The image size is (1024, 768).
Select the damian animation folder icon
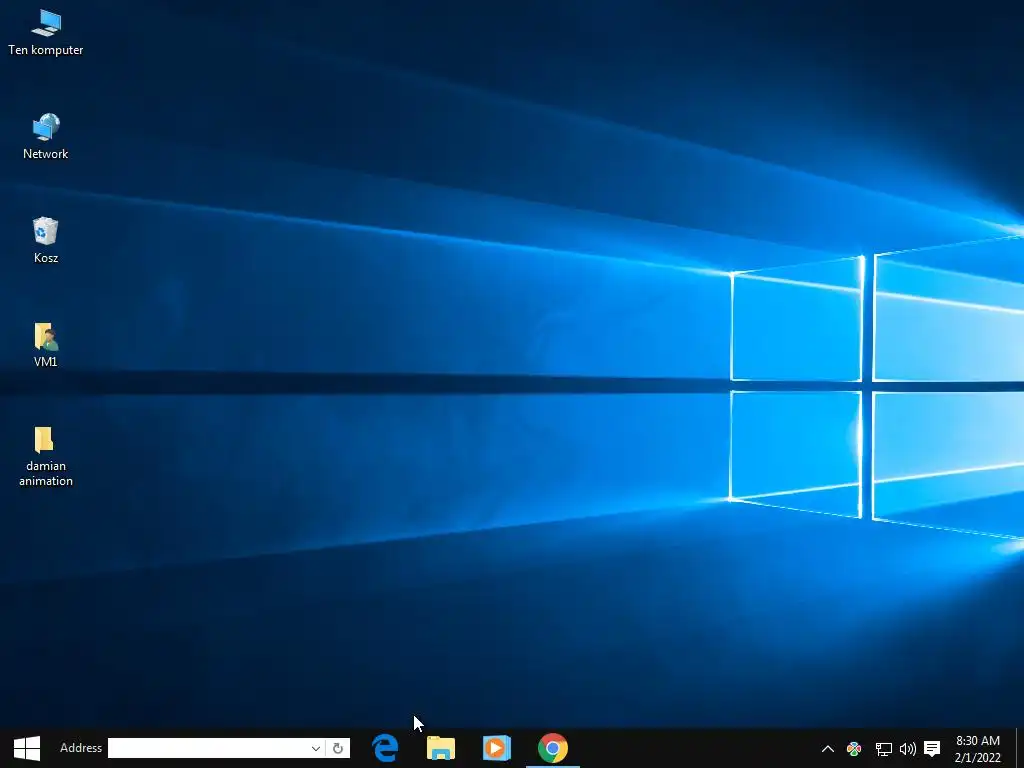46,456
